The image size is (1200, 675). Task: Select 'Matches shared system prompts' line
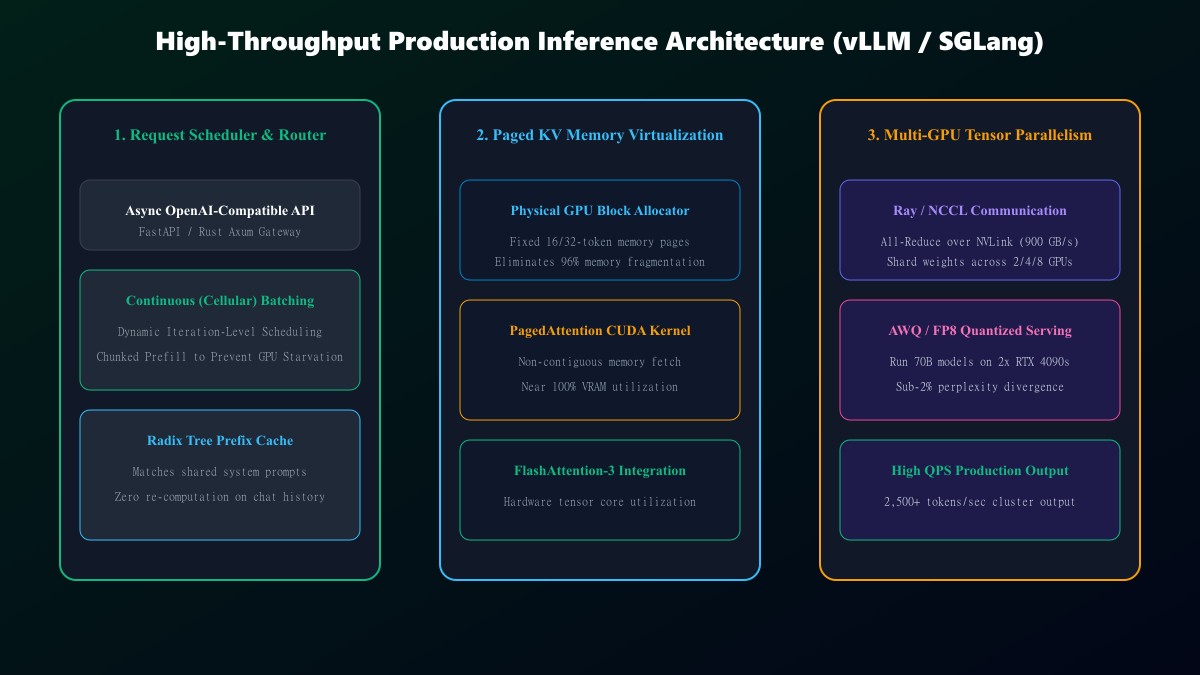[x=220, y=472]
